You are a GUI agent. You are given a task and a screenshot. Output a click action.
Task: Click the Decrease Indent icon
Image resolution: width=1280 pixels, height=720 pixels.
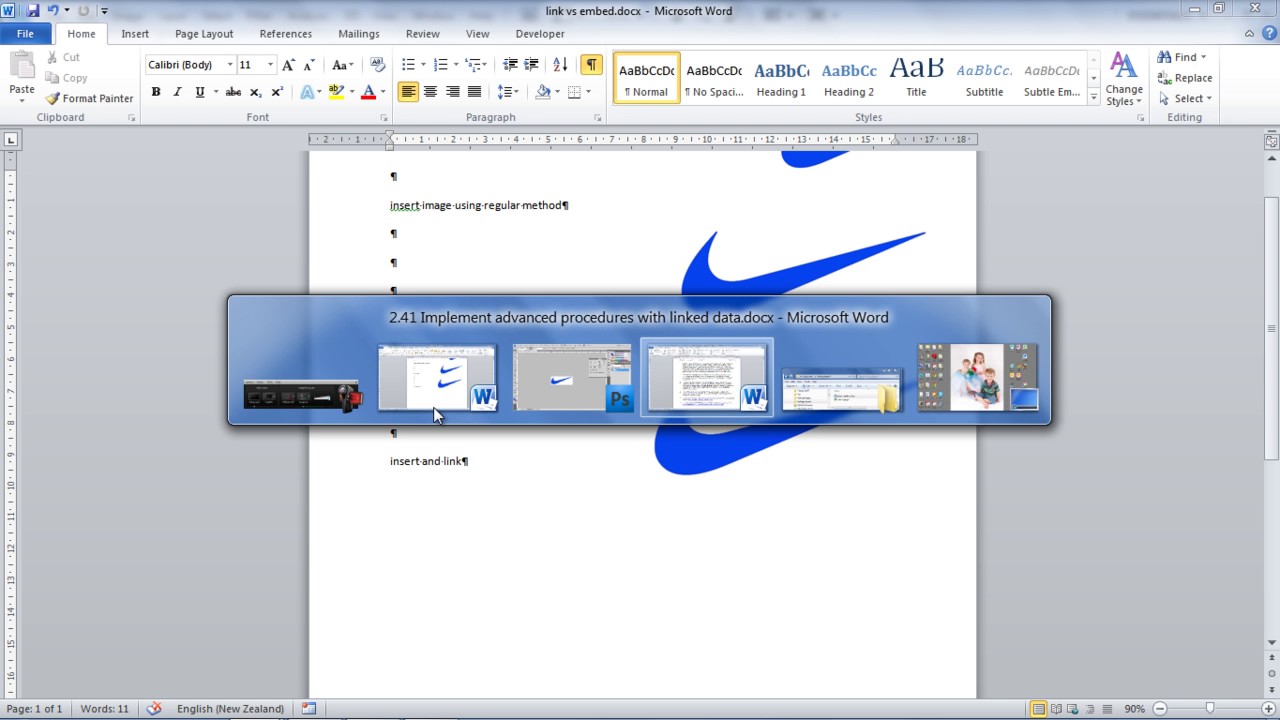[x=510, y=65]
